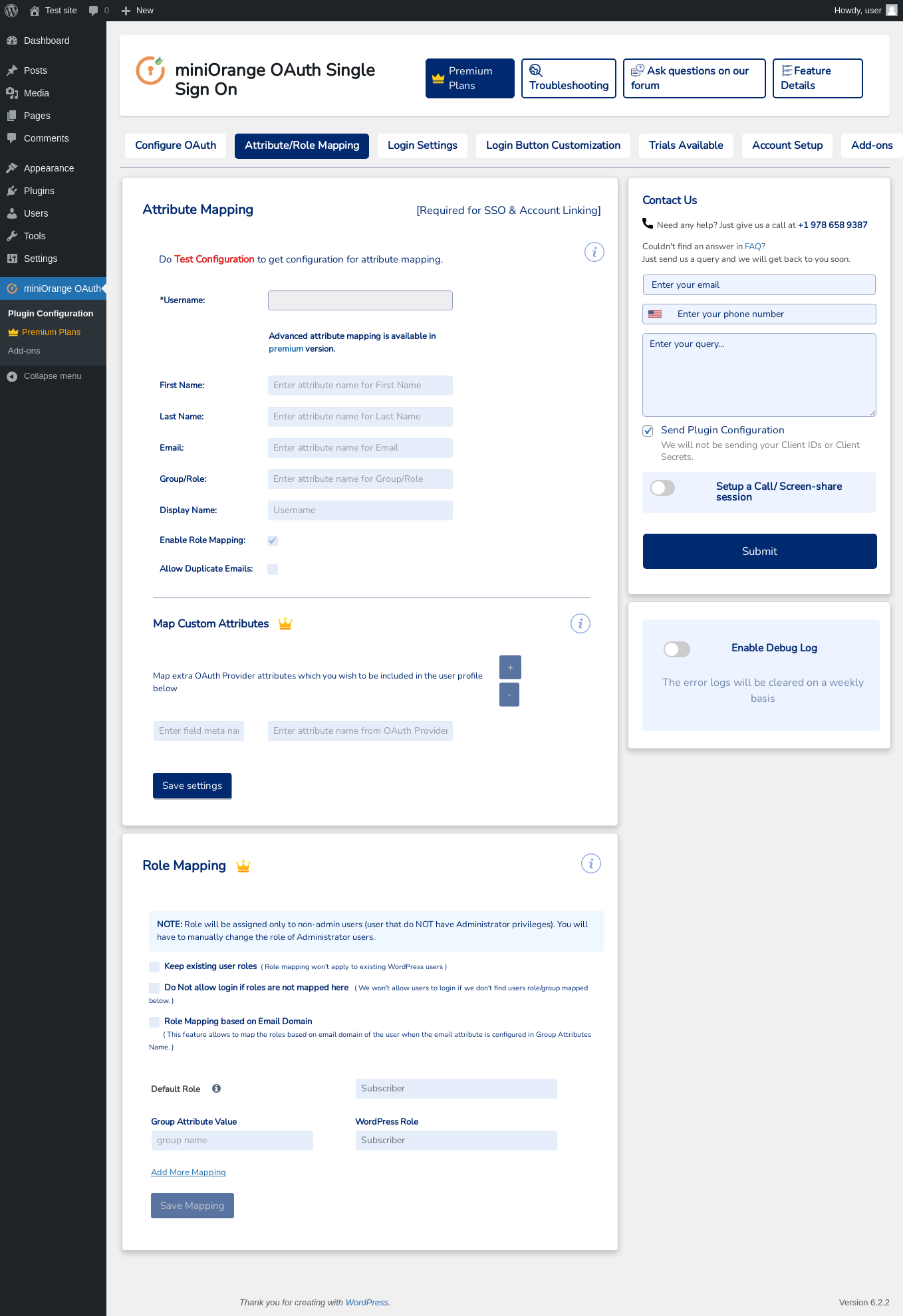Open WordPress Role Subscriber dropdown
The width and height of the screenshot is (903, 1316).
456,1141
